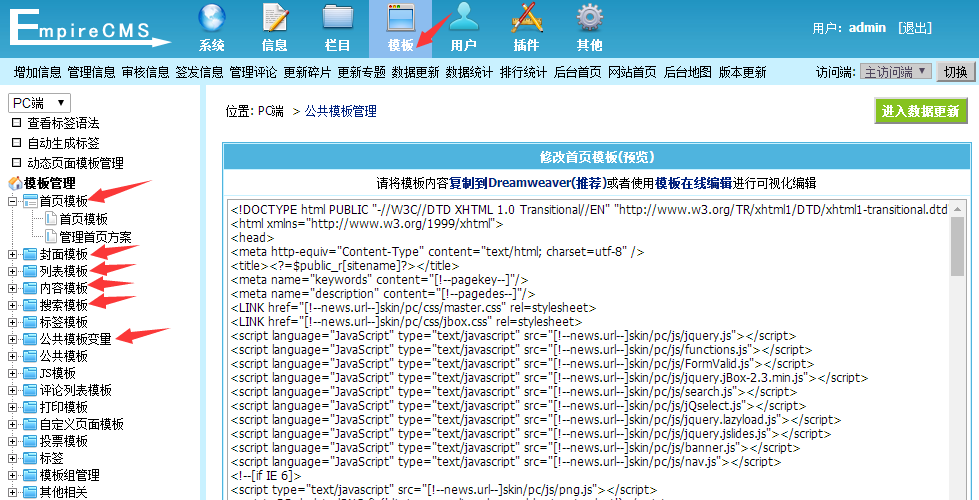Select 管理首页方案 tree item

coord(96,237)
